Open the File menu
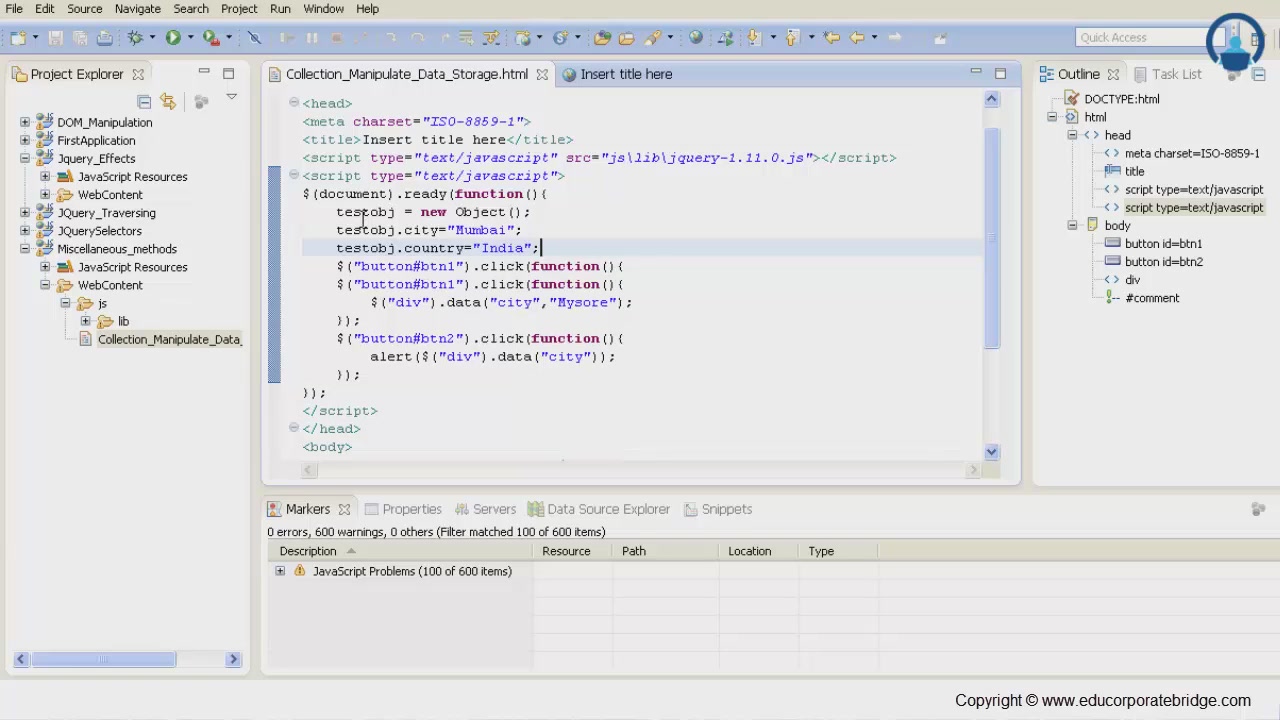1280x720 pixels. tap(14, 9)
